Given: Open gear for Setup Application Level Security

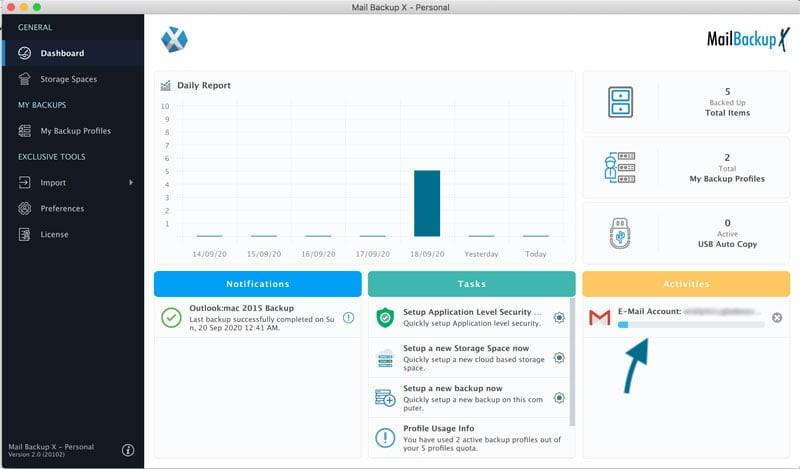Looking at the screenshot, I should coord(559,317).
